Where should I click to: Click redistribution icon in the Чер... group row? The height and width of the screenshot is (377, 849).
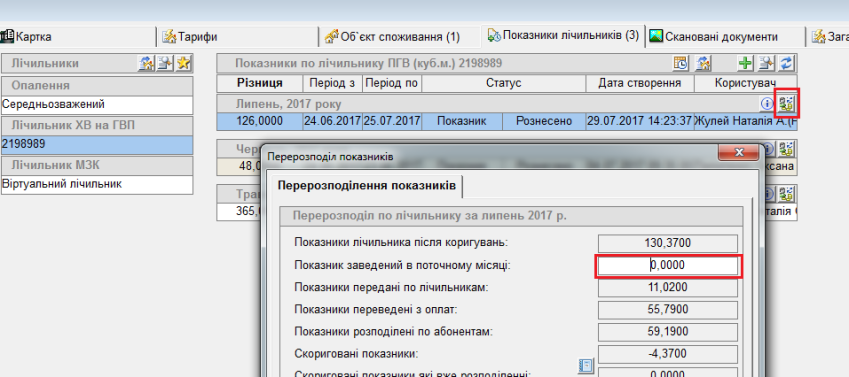787,148
